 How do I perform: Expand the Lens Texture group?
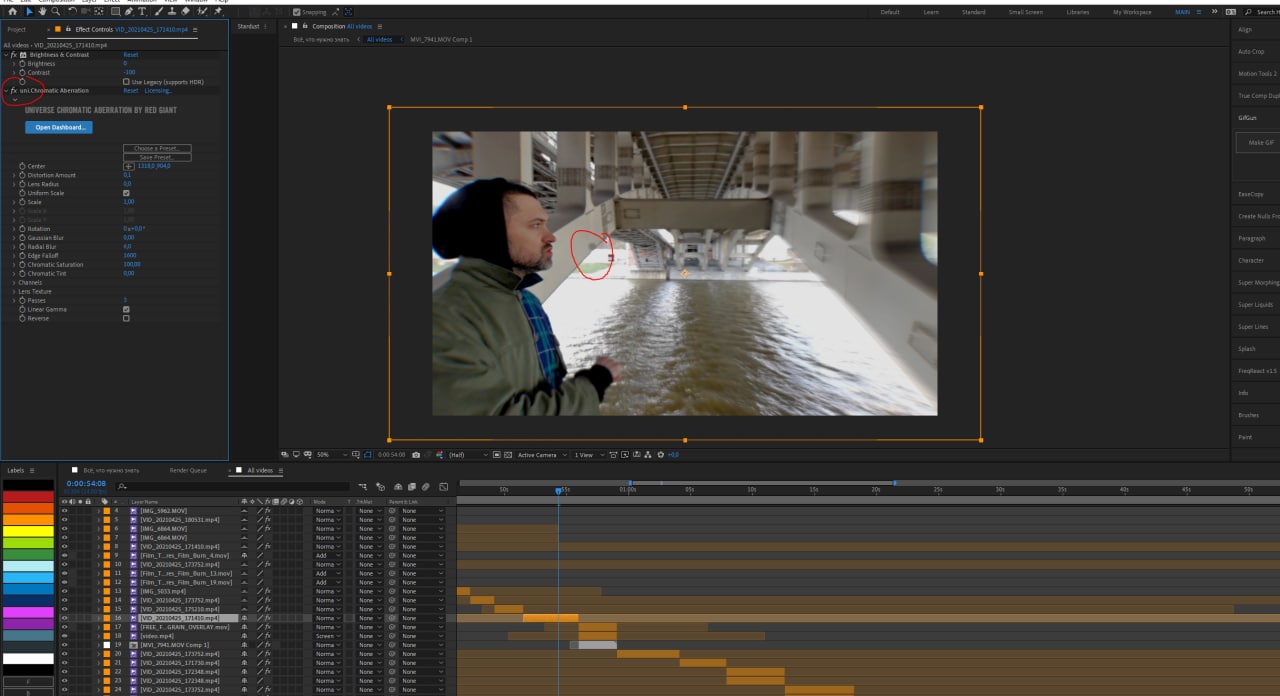[15, 291]
